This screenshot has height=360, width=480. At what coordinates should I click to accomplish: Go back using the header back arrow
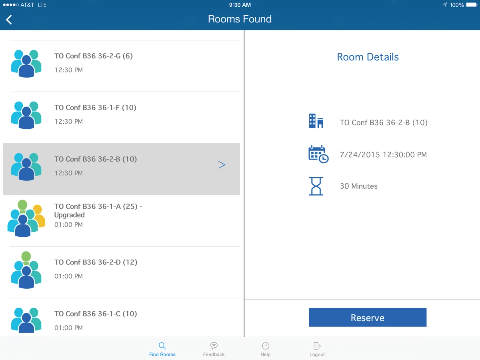click(x=9, y=20)
